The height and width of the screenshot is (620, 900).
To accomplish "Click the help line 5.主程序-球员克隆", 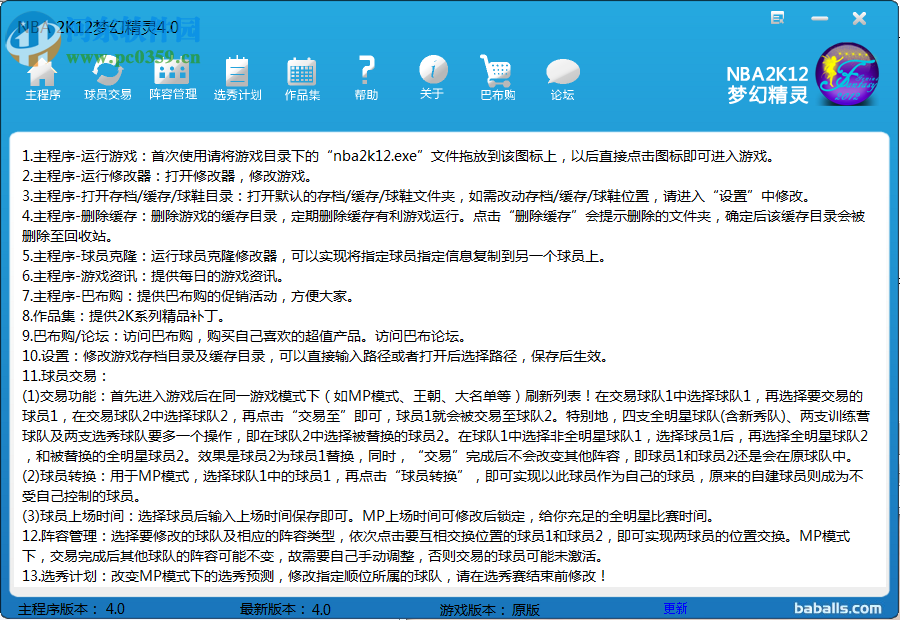I will pyautogui.click(x=315, y=256).
